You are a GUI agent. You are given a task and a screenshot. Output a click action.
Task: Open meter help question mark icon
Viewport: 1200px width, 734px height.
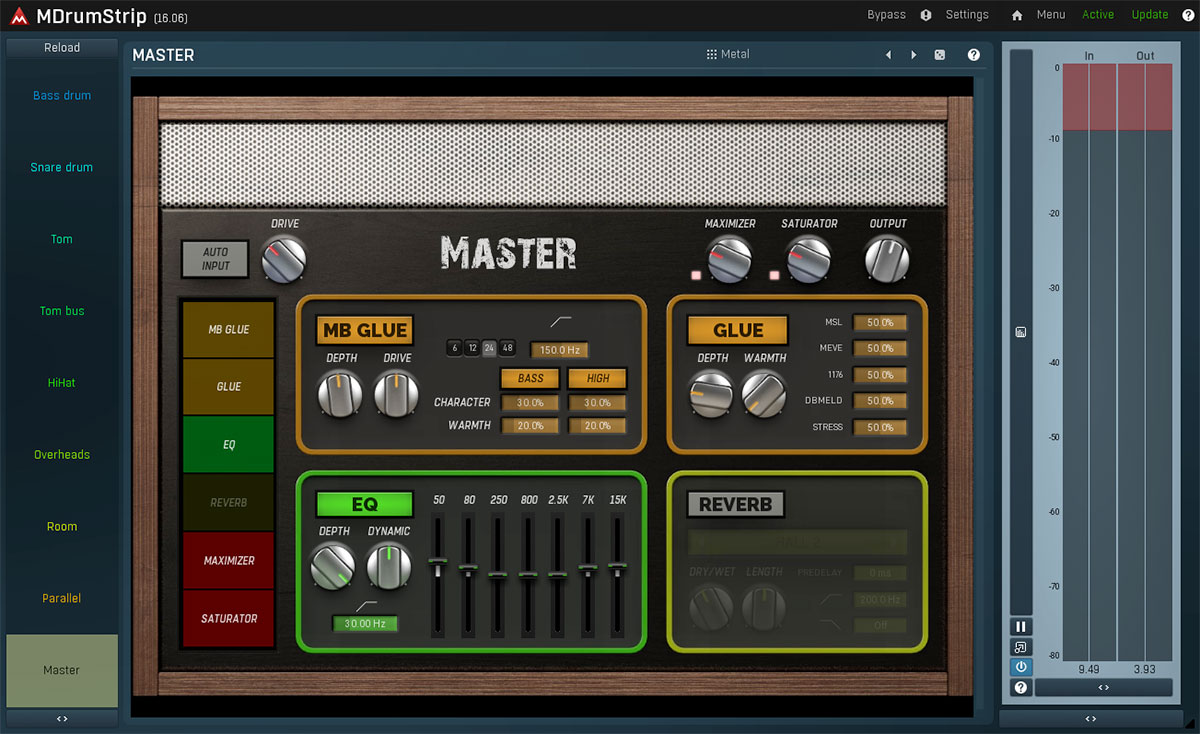pos(1020,688)
